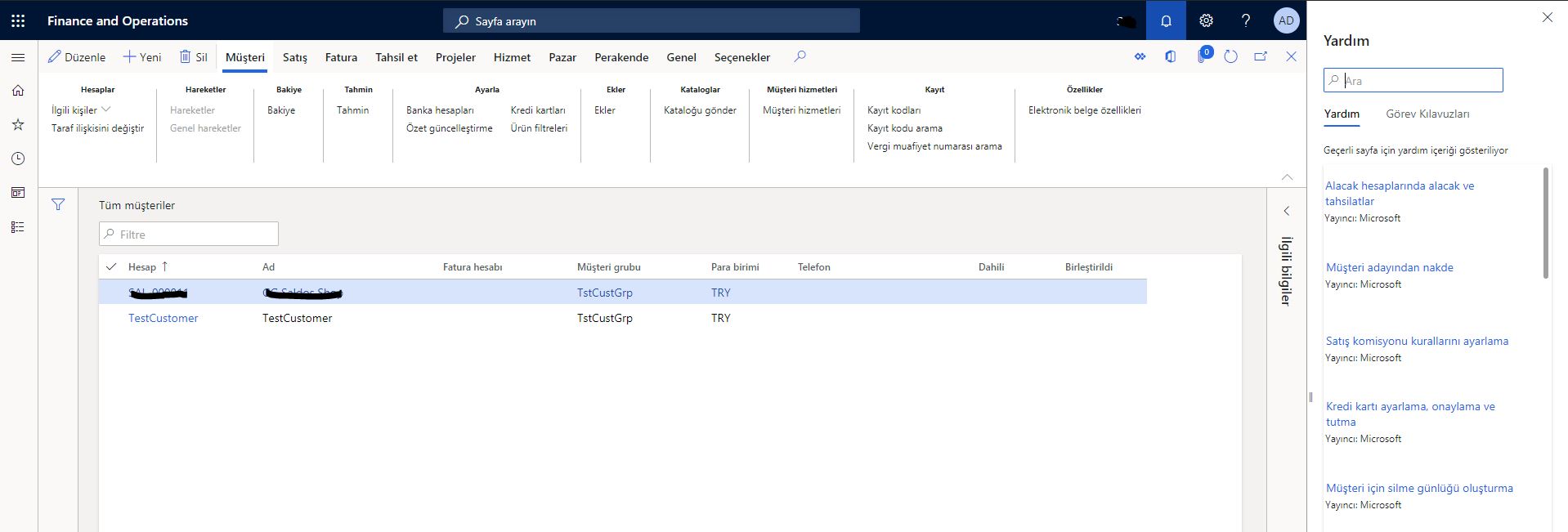Expand the hamburger navigation pane
This screenshot has width=1568, height=532.
click(18, 57)
